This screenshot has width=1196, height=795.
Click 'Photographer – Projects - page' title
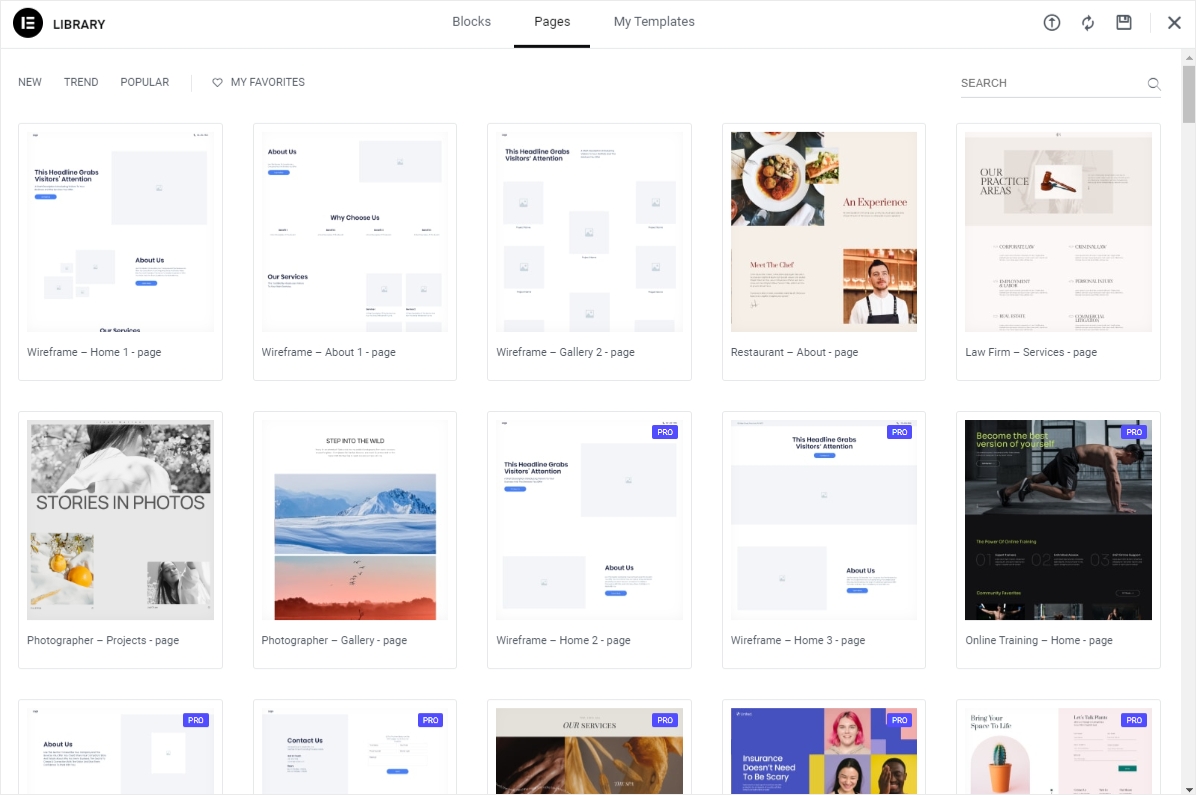[103, 640]
